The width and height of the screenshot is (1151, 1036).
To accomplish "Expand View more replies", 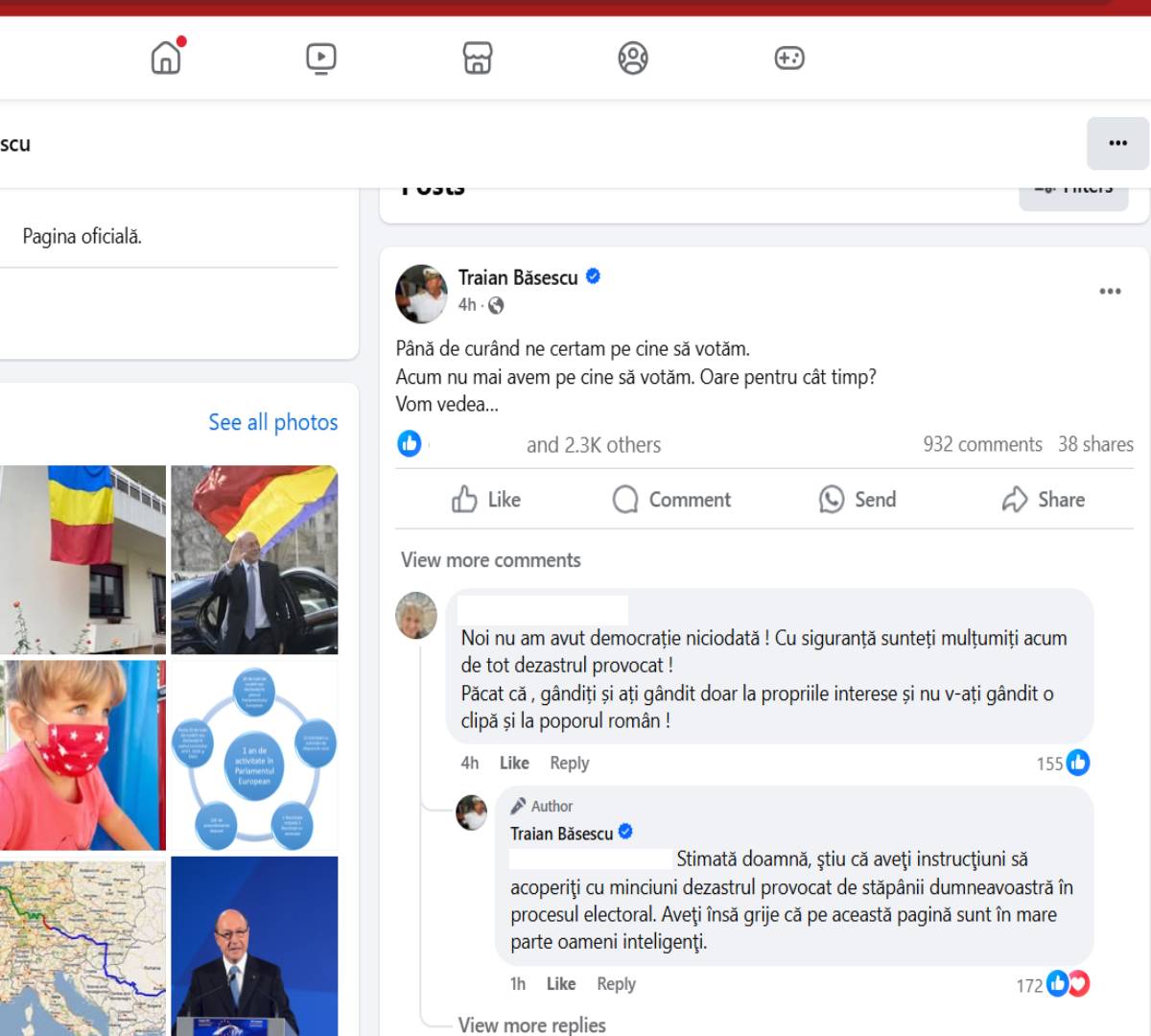I will click(x=531, y=1024).
